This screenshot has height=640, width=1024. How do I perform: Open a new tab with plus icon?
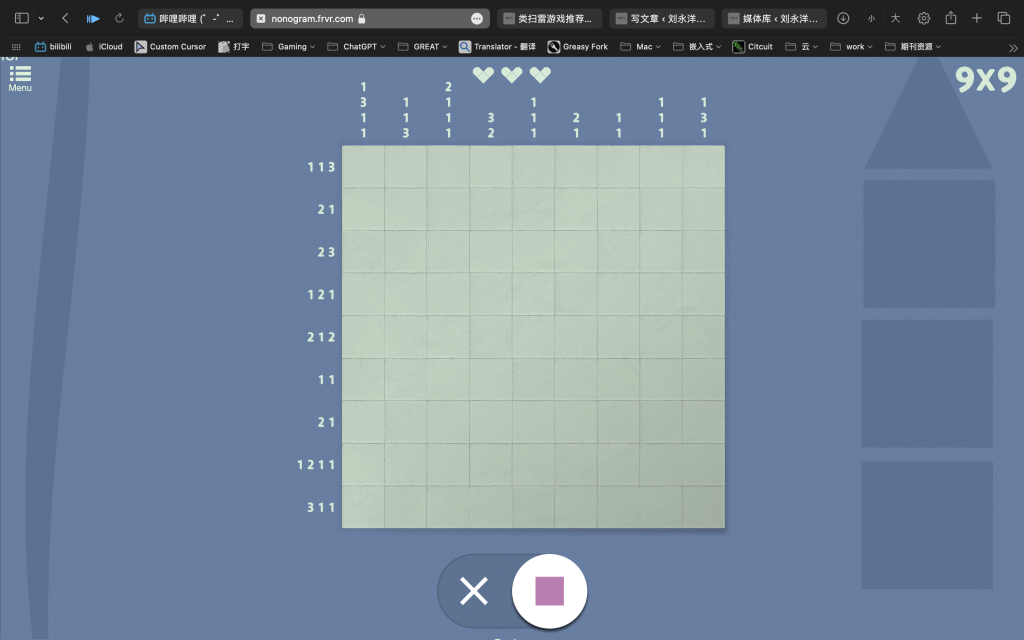coord(977,18)
